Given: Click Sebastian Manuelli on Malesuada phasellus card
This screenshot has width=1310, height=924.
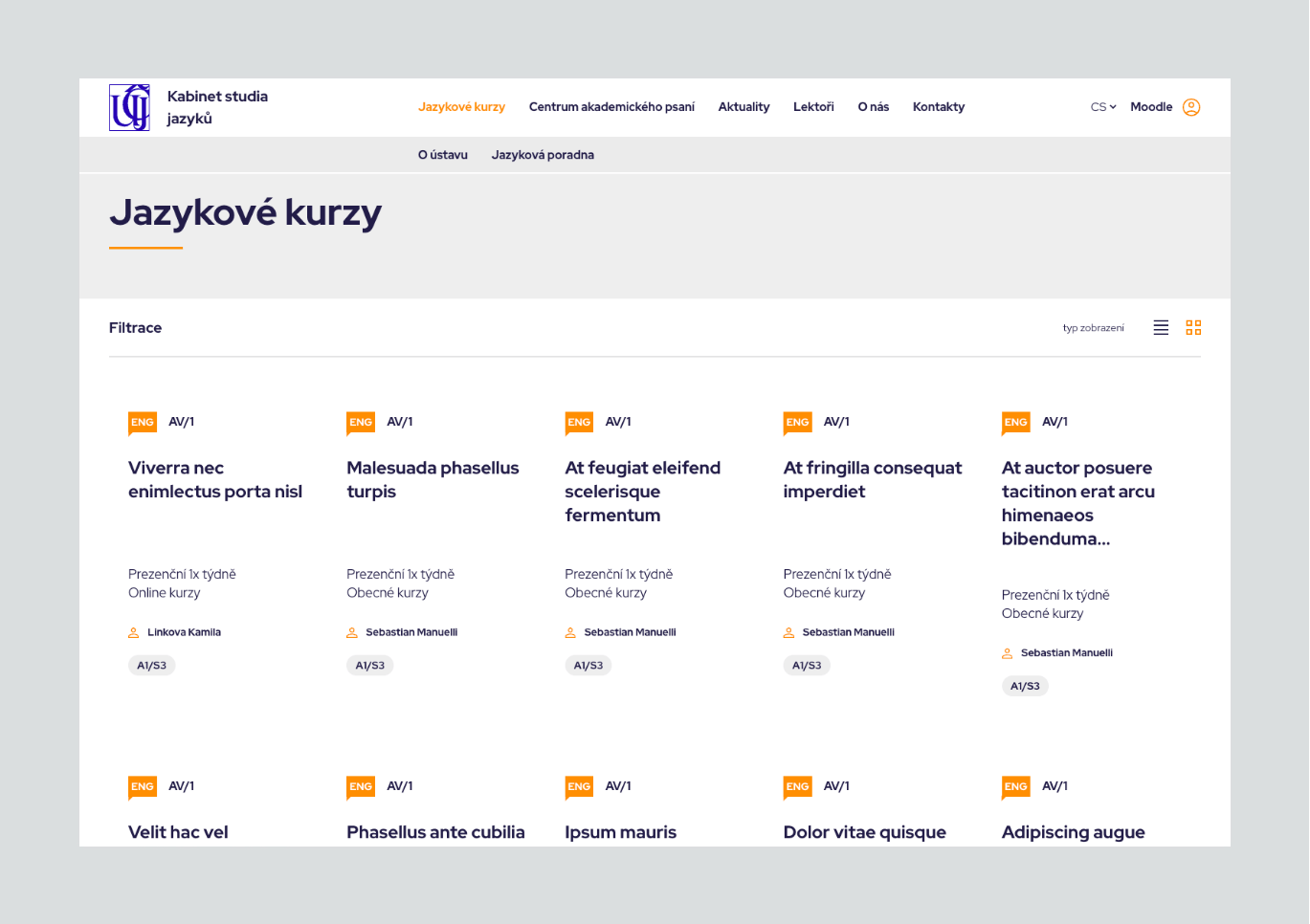Looking at the screenshot, I should pos(411,632).
